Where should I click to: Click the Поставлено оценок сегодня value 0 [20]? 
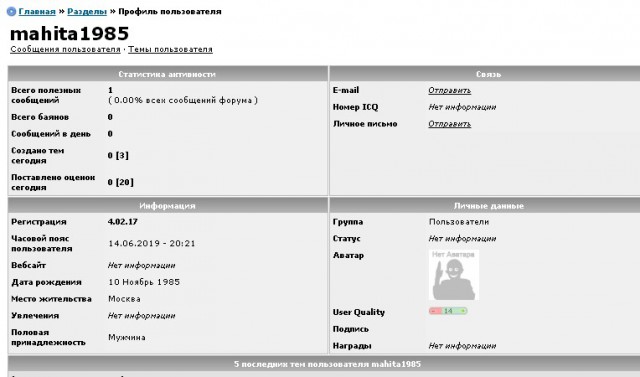coord(120,182)
